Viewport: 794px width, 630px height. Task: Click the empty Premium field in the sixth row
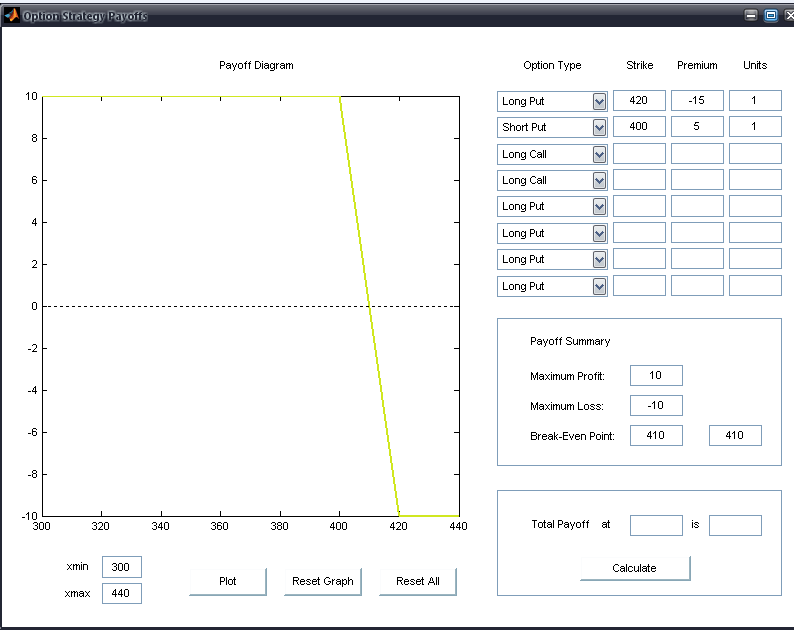click(697, 232)
